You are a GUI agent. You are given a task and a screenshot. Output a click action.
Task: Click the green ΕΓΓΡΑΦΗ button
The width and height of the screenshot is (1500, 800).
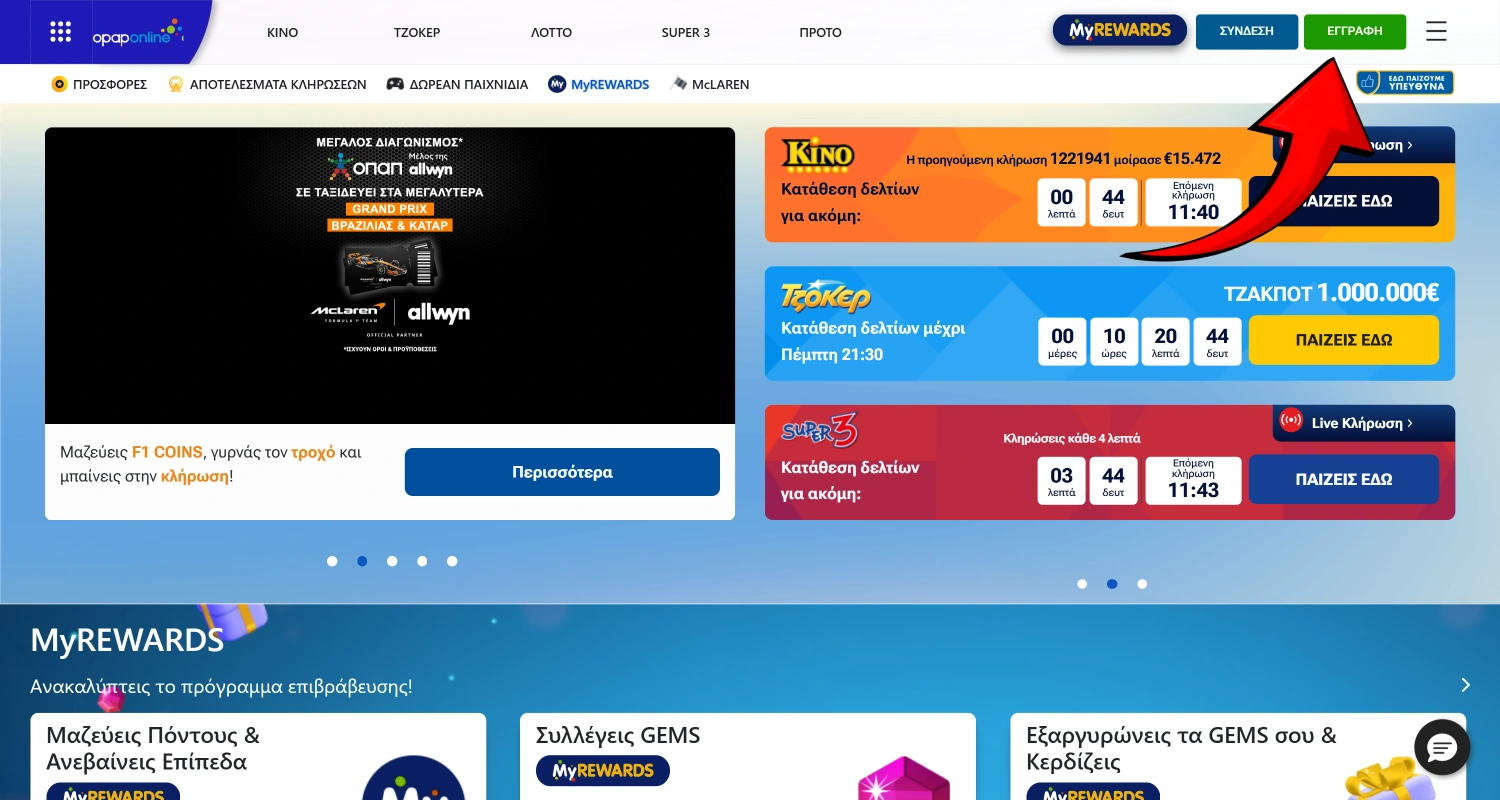1354,31
